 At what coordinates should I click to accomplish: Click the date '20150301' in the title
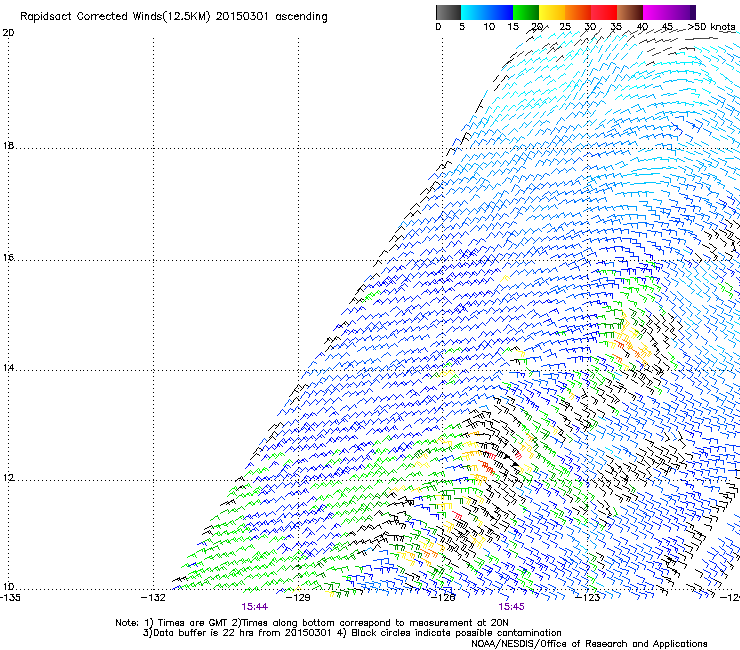(x=242, y=17)
